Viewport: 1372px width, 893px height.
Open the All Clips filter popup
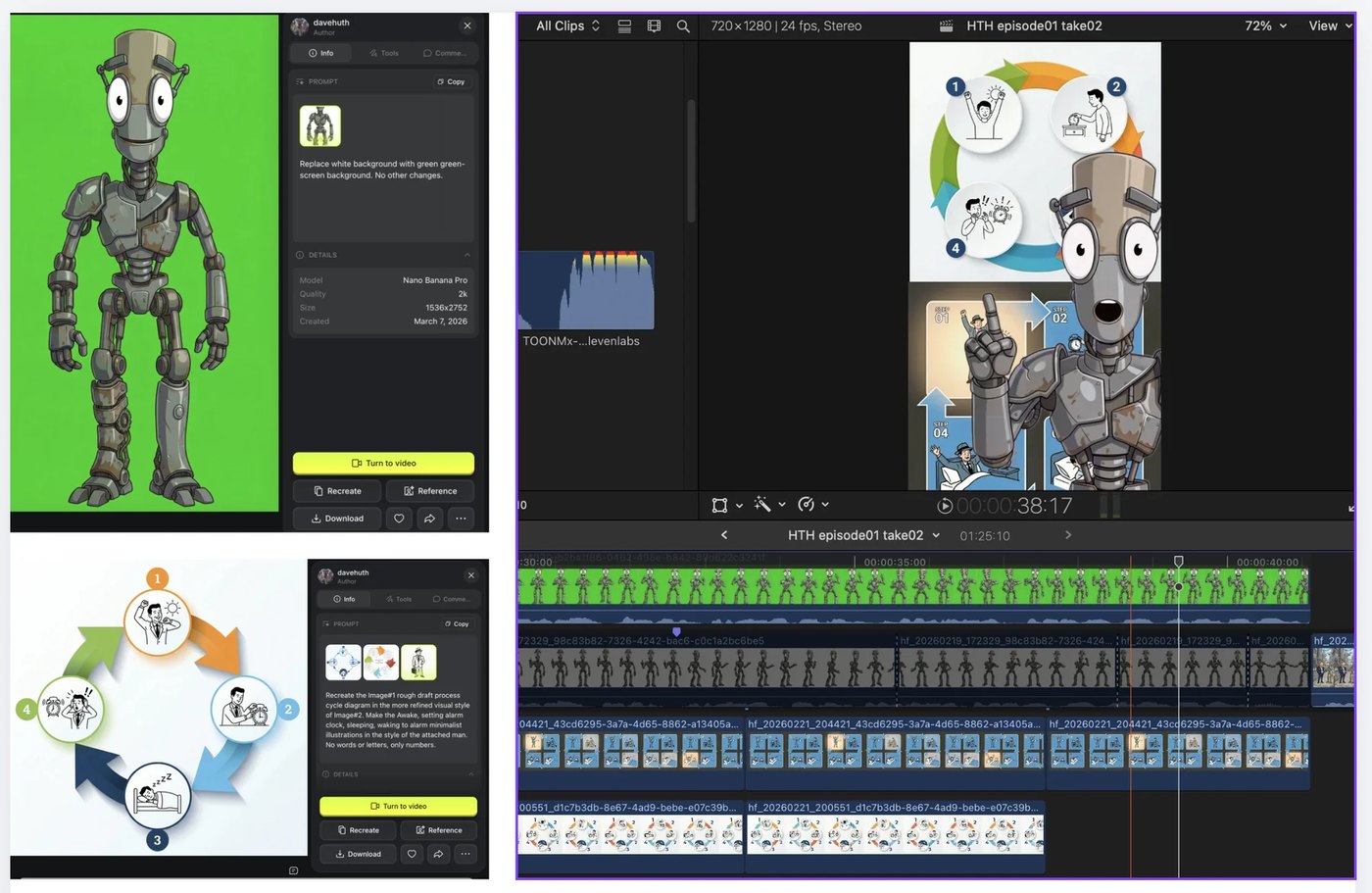(x=568, y=26)
